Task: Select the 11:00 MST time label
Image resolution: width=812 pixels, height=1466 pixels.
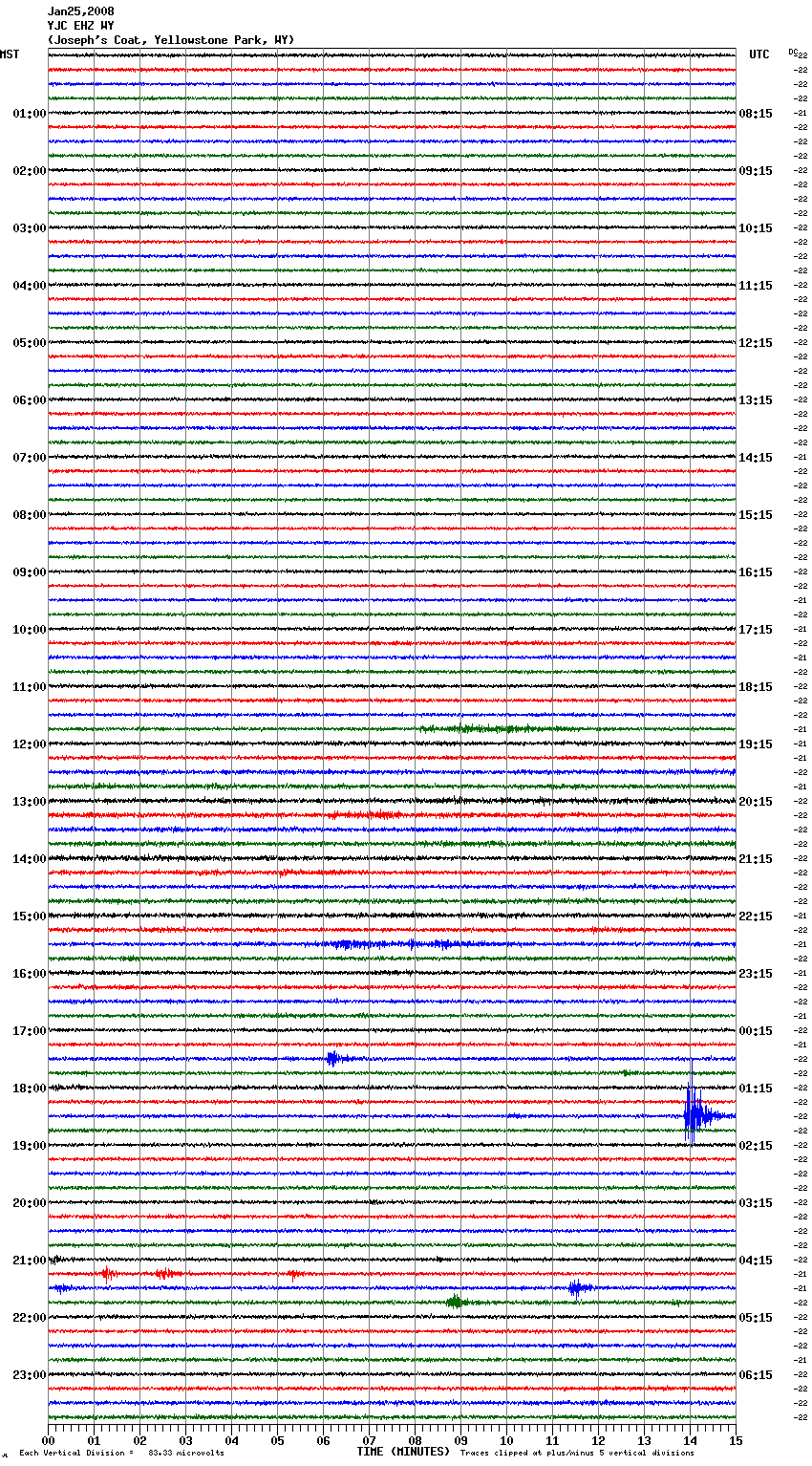Action: pos(29,687)
